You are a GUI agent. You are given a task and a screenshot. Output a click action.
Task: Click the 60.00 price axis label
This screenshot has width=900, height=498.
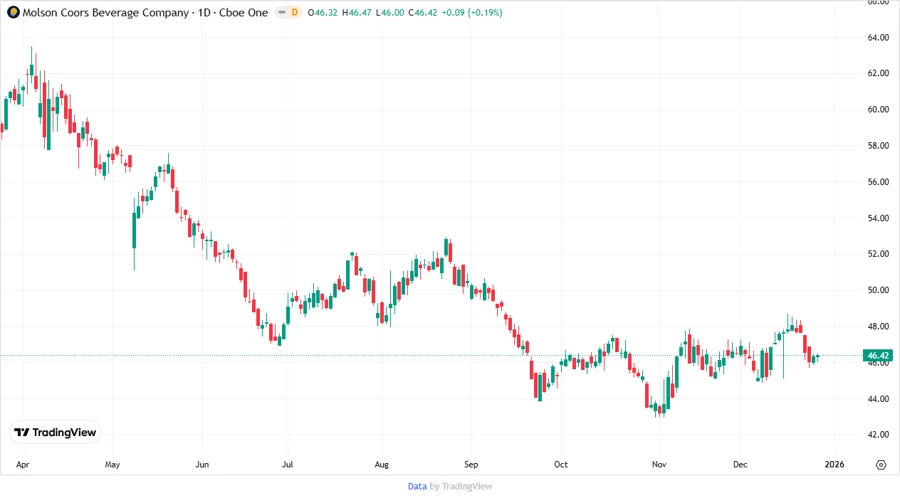pyautogui.click(x=878, y=110)
